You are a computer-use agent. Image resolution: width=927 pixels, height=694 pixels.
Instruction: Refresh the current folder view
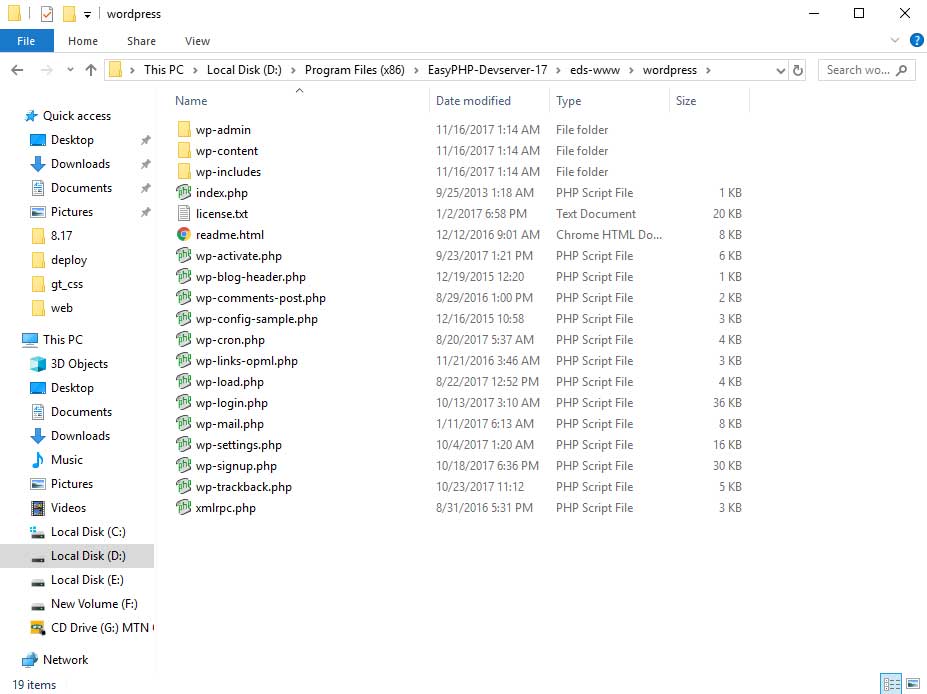click(798, 70)
